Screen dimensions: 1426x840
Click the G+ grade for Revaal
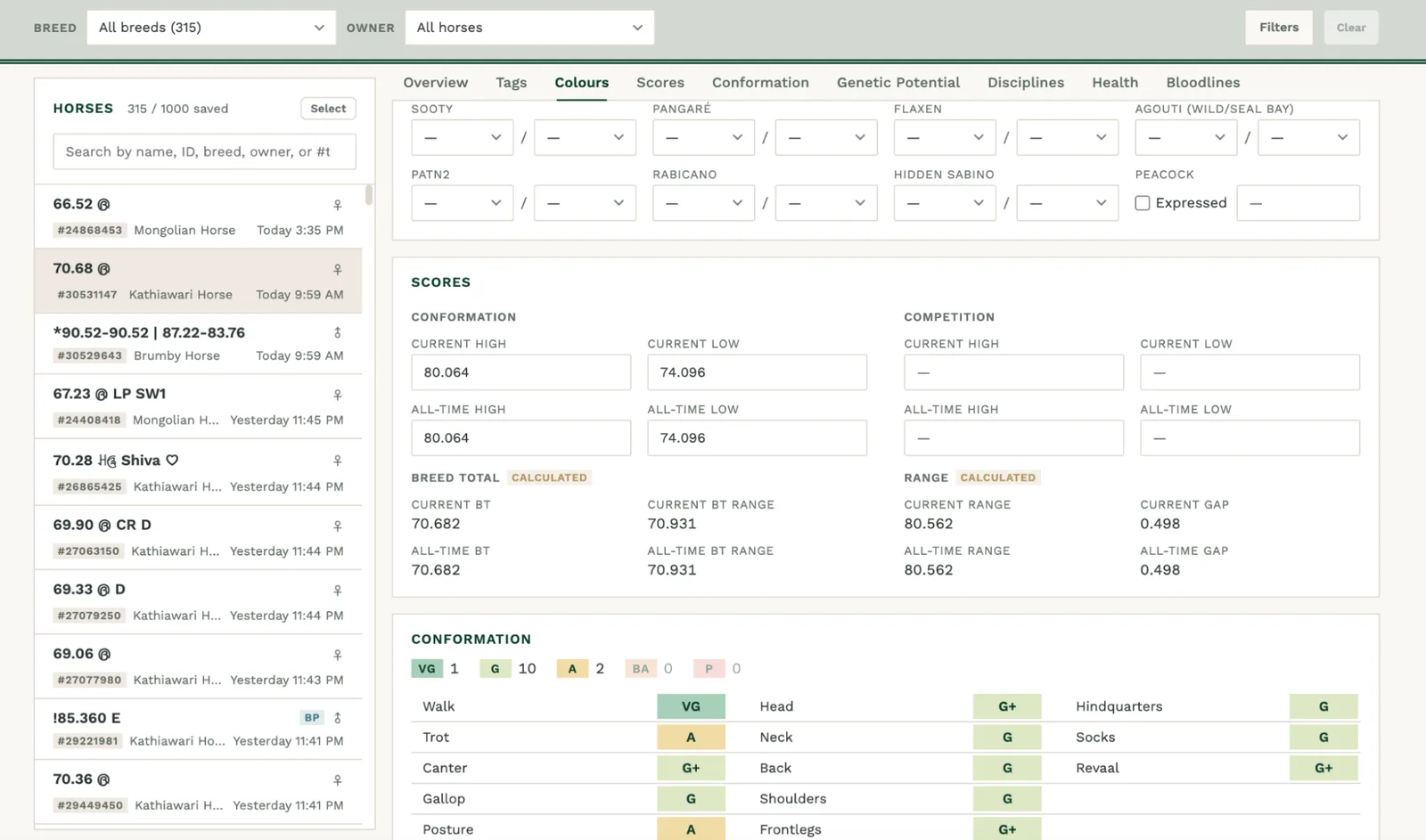pos(1324,768)
